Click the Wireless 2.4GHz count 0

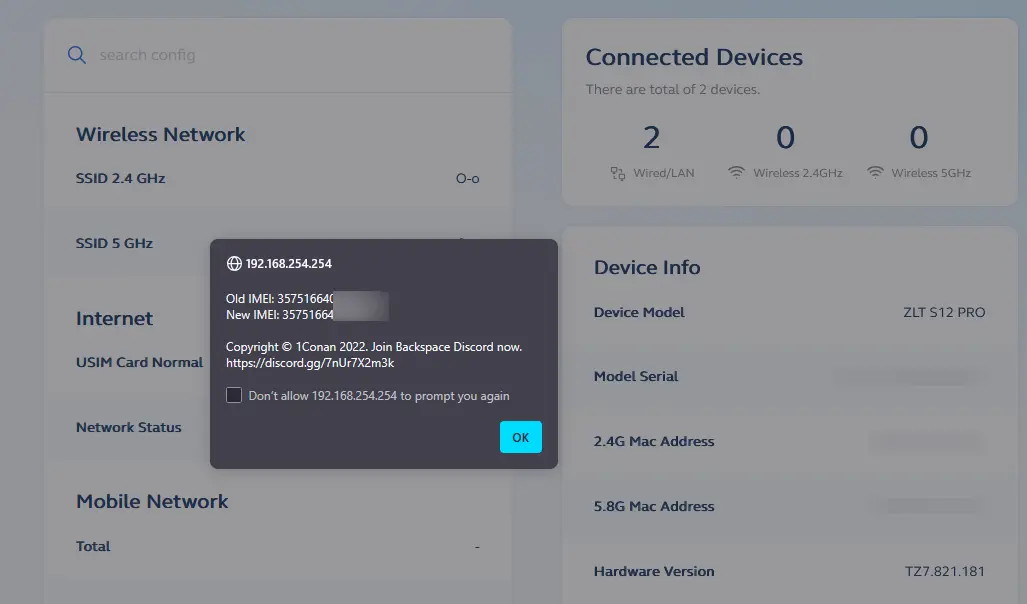(x=785, y=138)
